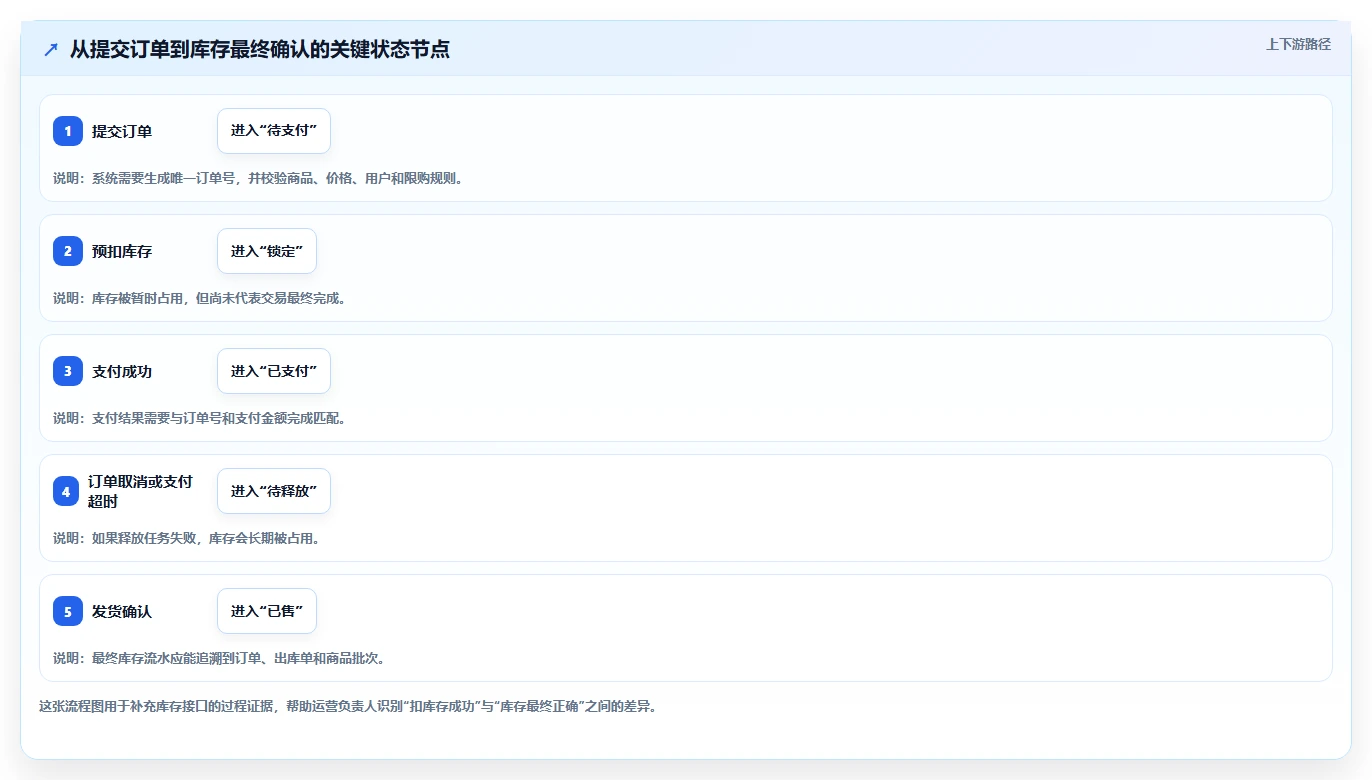Click the 进入“已售” status pill
Viewport: 1372px width, 780px height.
pyautogui.click(x=267, y=611)
